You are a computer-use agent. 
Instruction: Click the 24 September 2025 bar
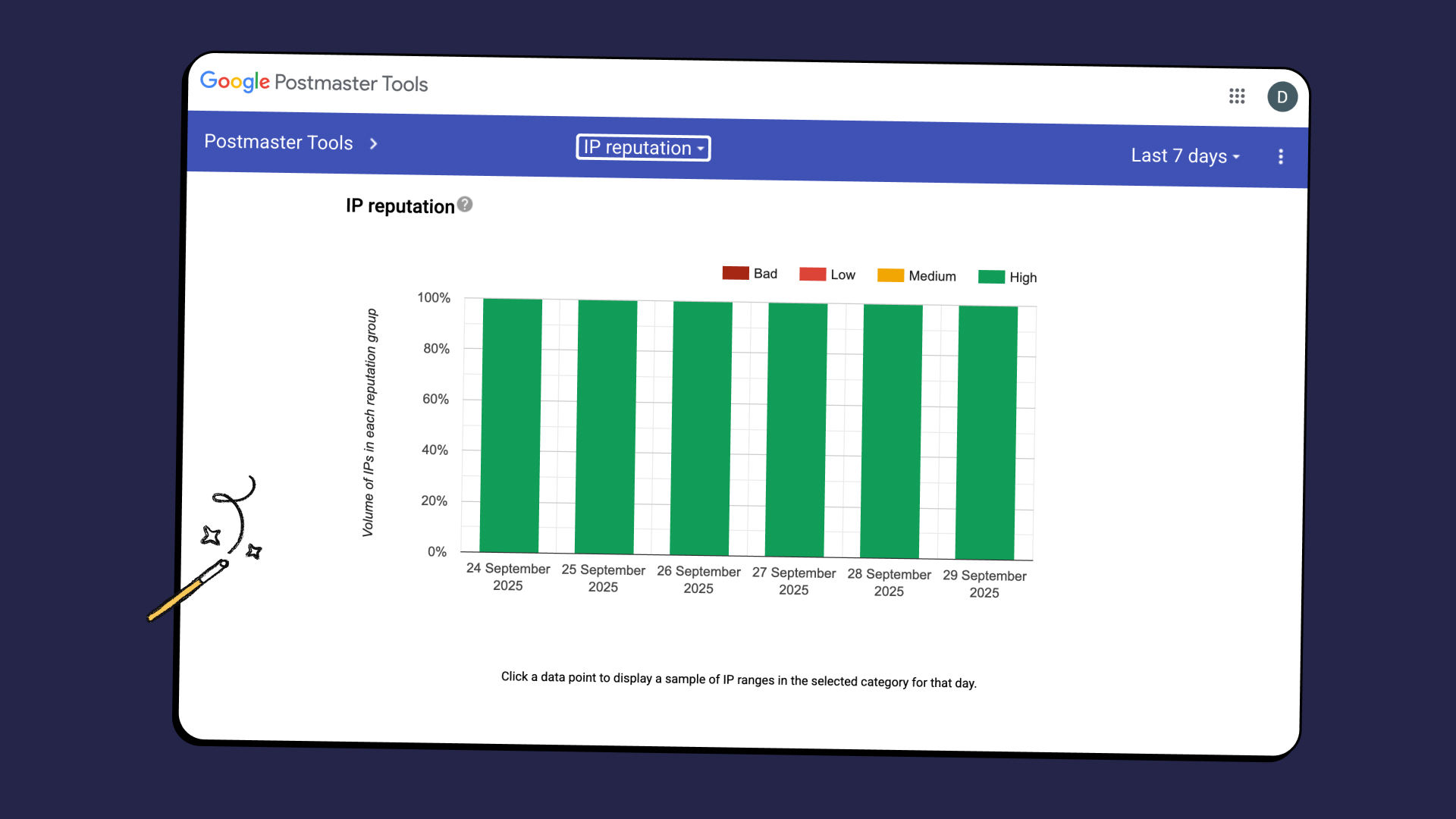511,425
